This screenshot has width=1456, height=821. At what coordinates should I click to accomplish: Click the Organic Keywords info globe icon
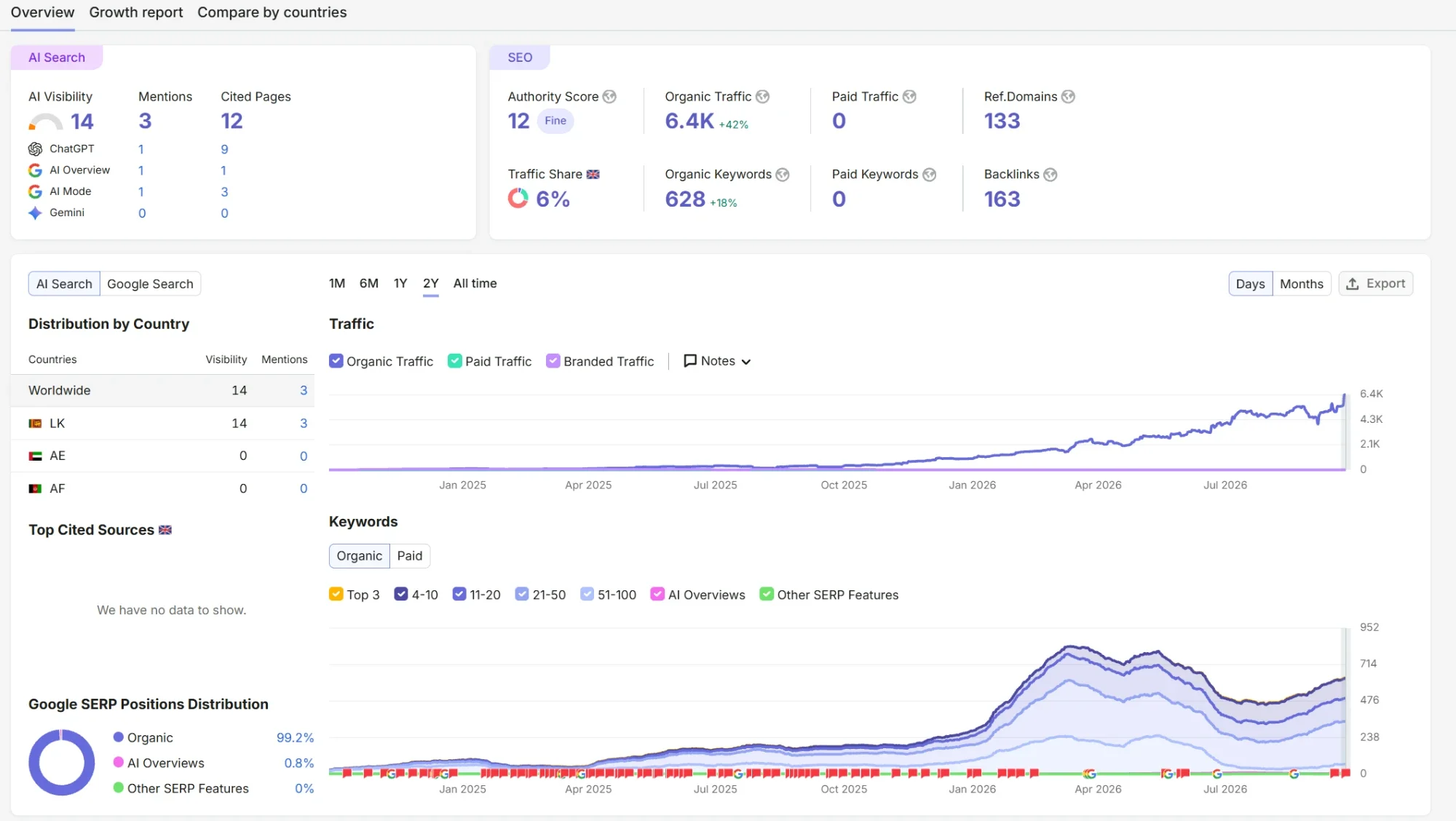click(x=783, y=175)
